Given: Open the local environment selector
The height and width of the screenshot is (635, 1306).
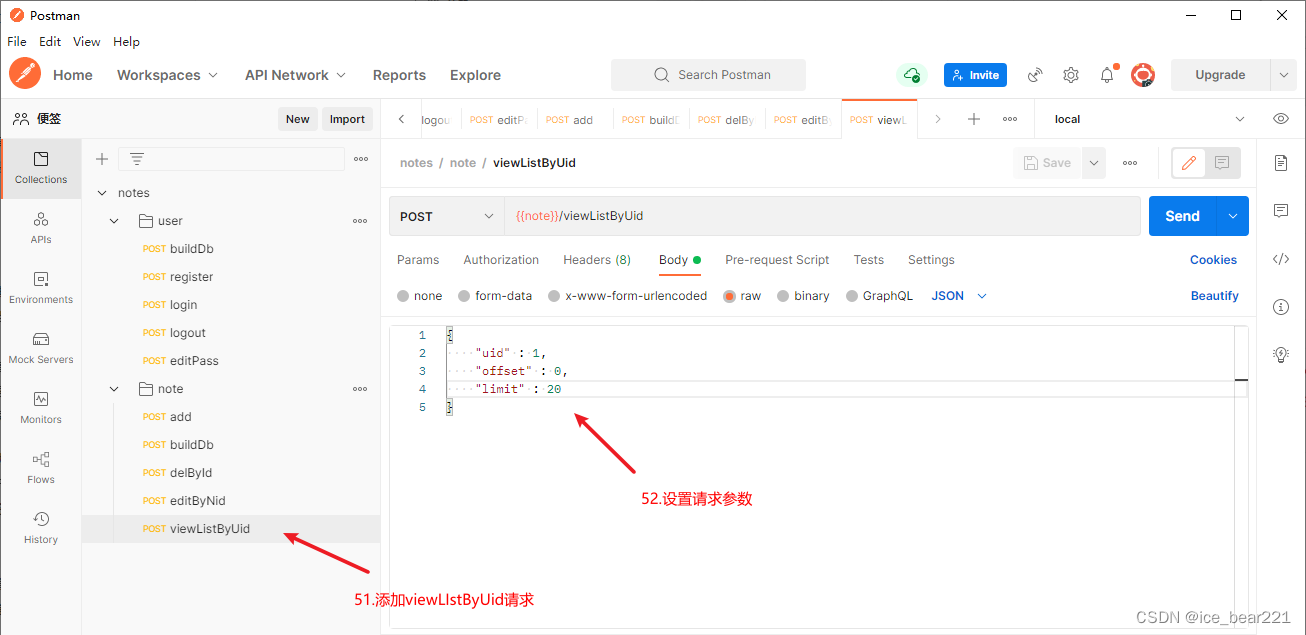Looking at the screenshot, I should [1150, 119].
